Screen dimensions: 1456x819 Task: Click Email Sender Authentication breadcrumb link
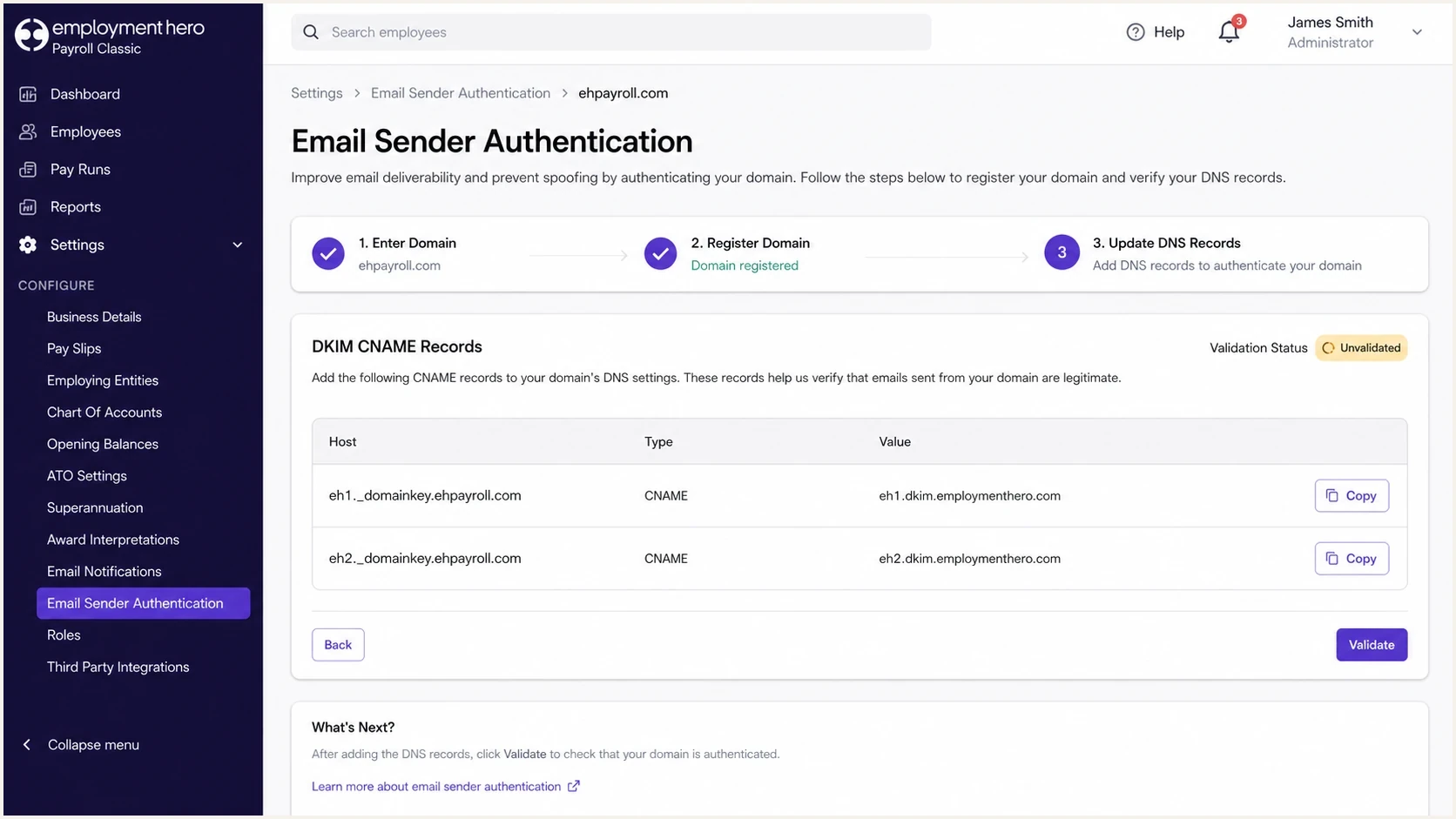[x=461, y=93]
